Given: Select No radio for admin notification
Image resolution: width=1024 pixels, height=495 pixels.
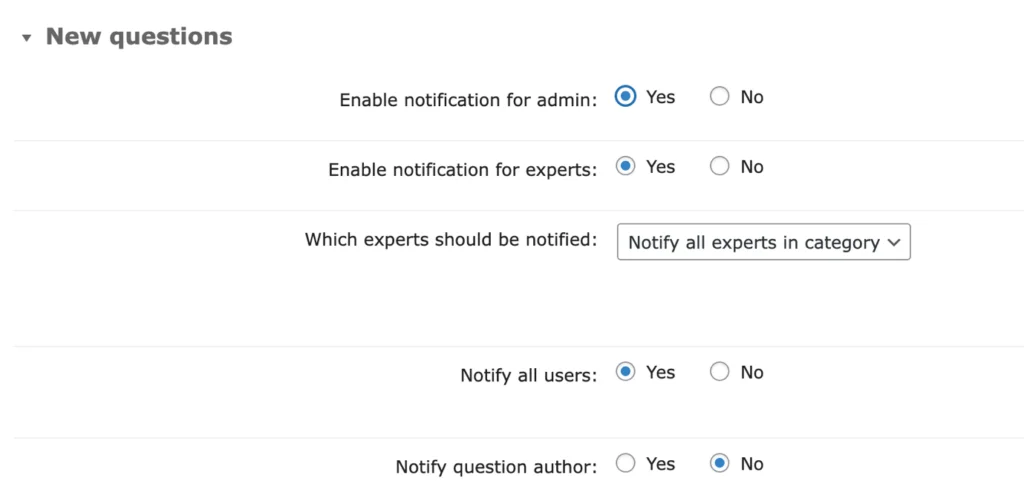Looking at the screenshot, I should click(x=719, y=97).
